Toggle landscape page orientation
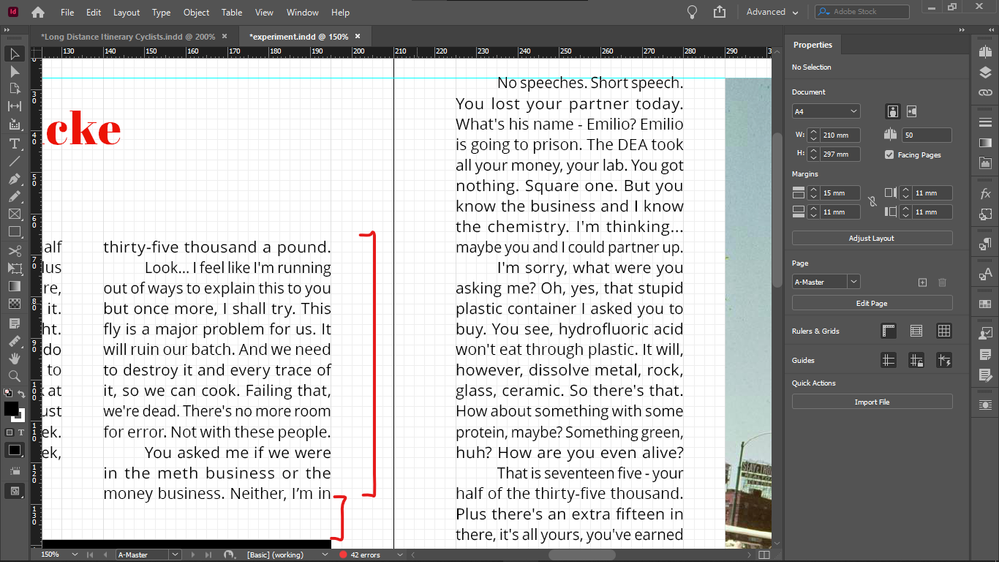The image size is (999, 562). click(x=912, y=112)
